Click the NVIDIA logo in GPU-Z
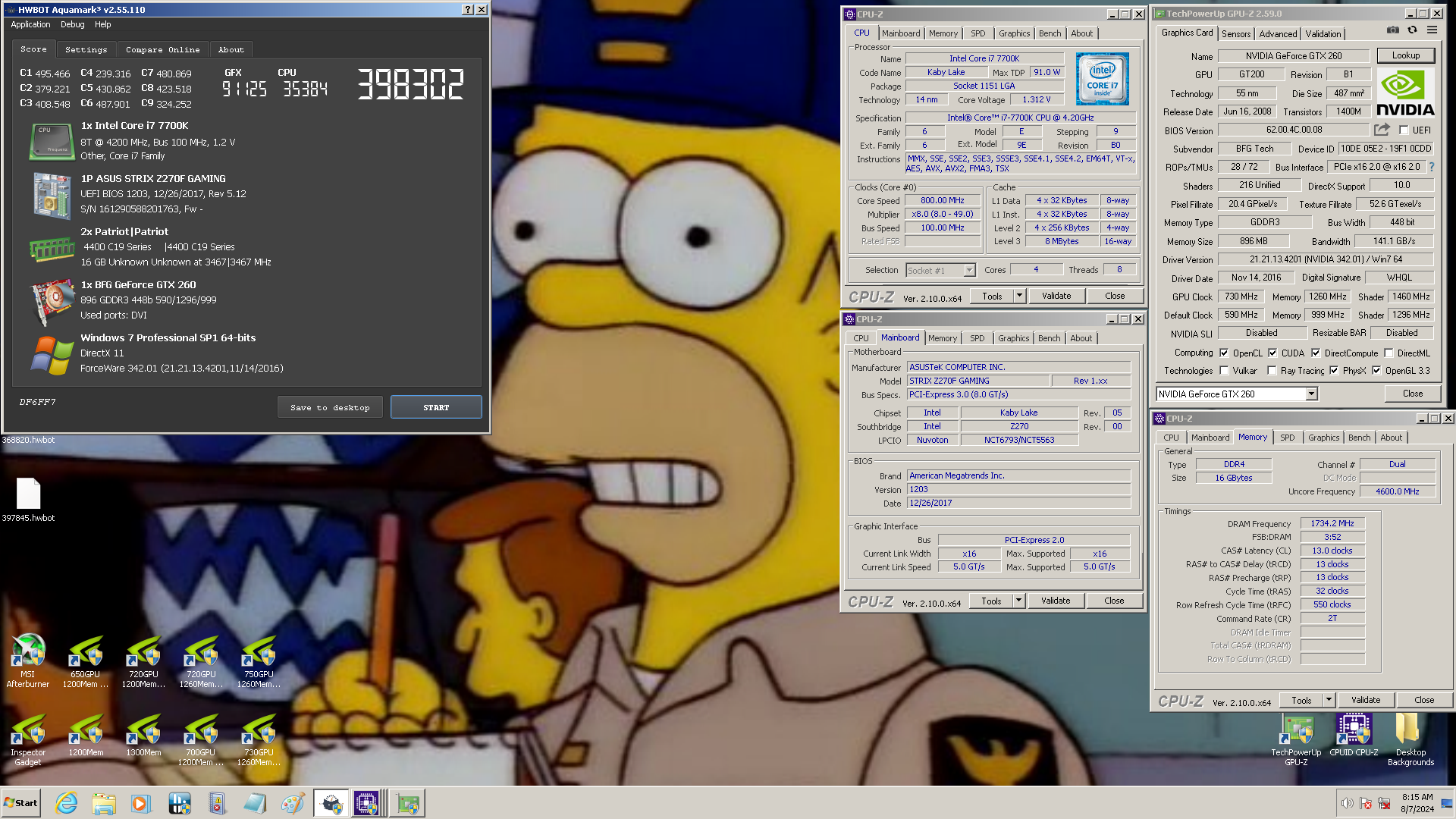The height and width of the screenshot is (819, 1456). (1404, 92)
